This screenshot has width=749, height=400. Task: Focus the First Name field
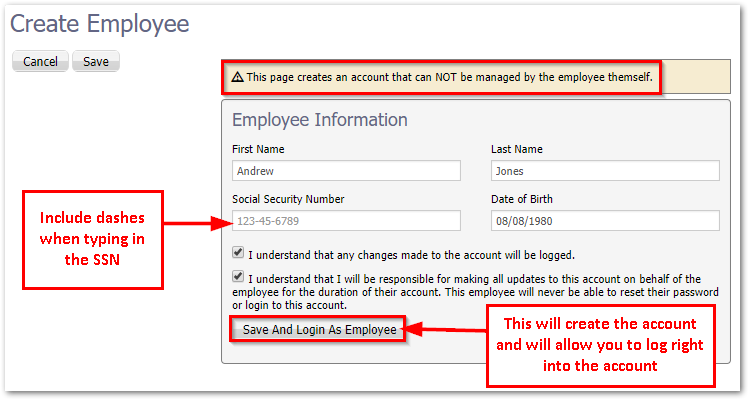click(x=346, y=171)
